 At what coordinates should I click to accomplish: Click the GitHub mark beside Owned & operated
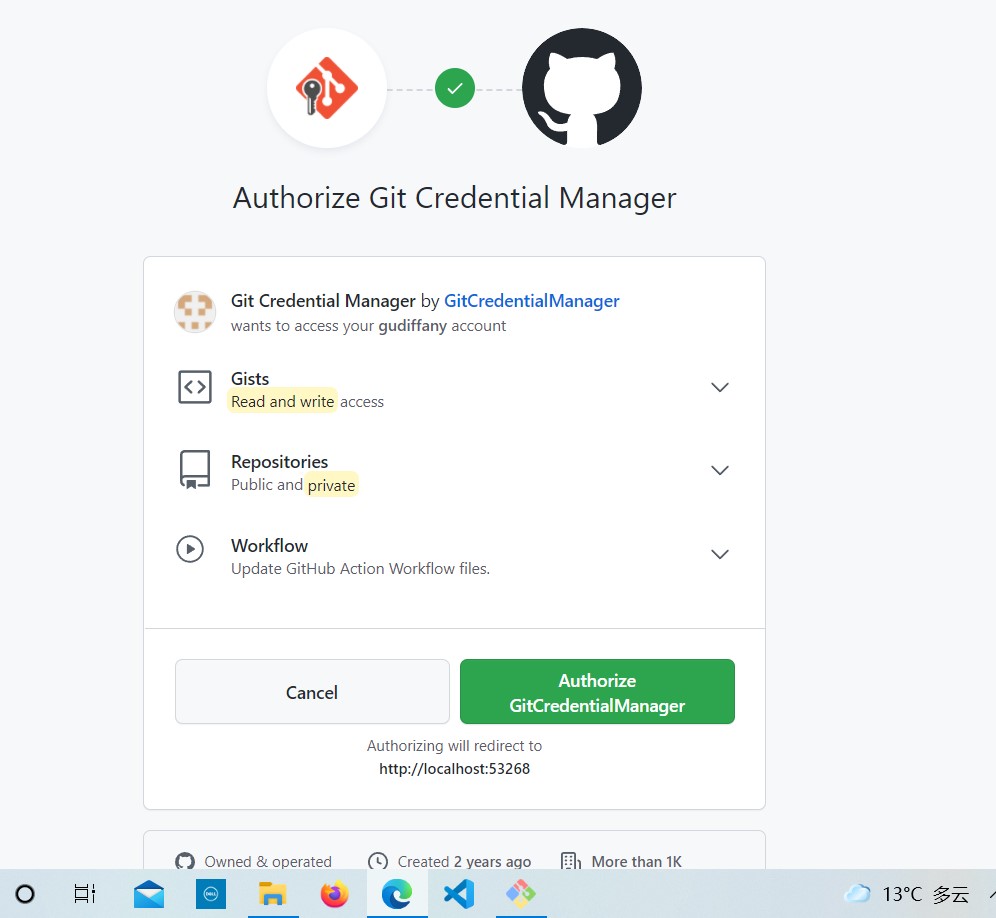coord(185,861)
